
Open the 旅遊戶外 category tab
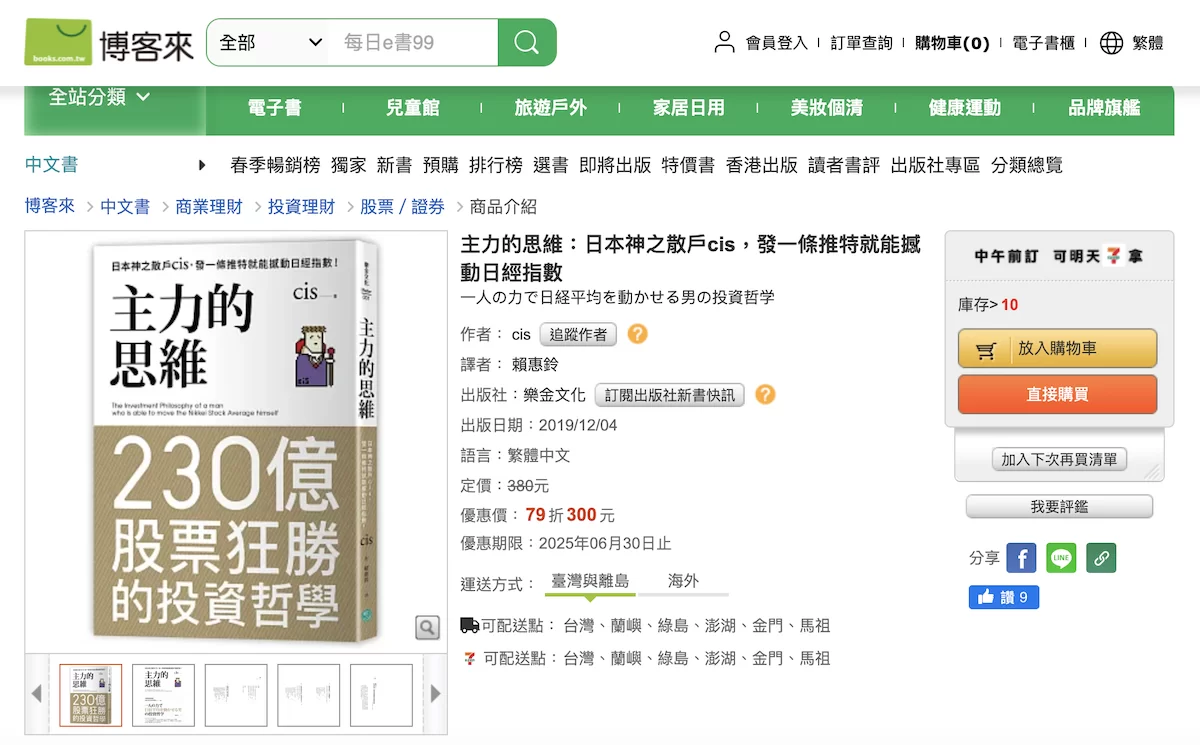pos(550,107)
